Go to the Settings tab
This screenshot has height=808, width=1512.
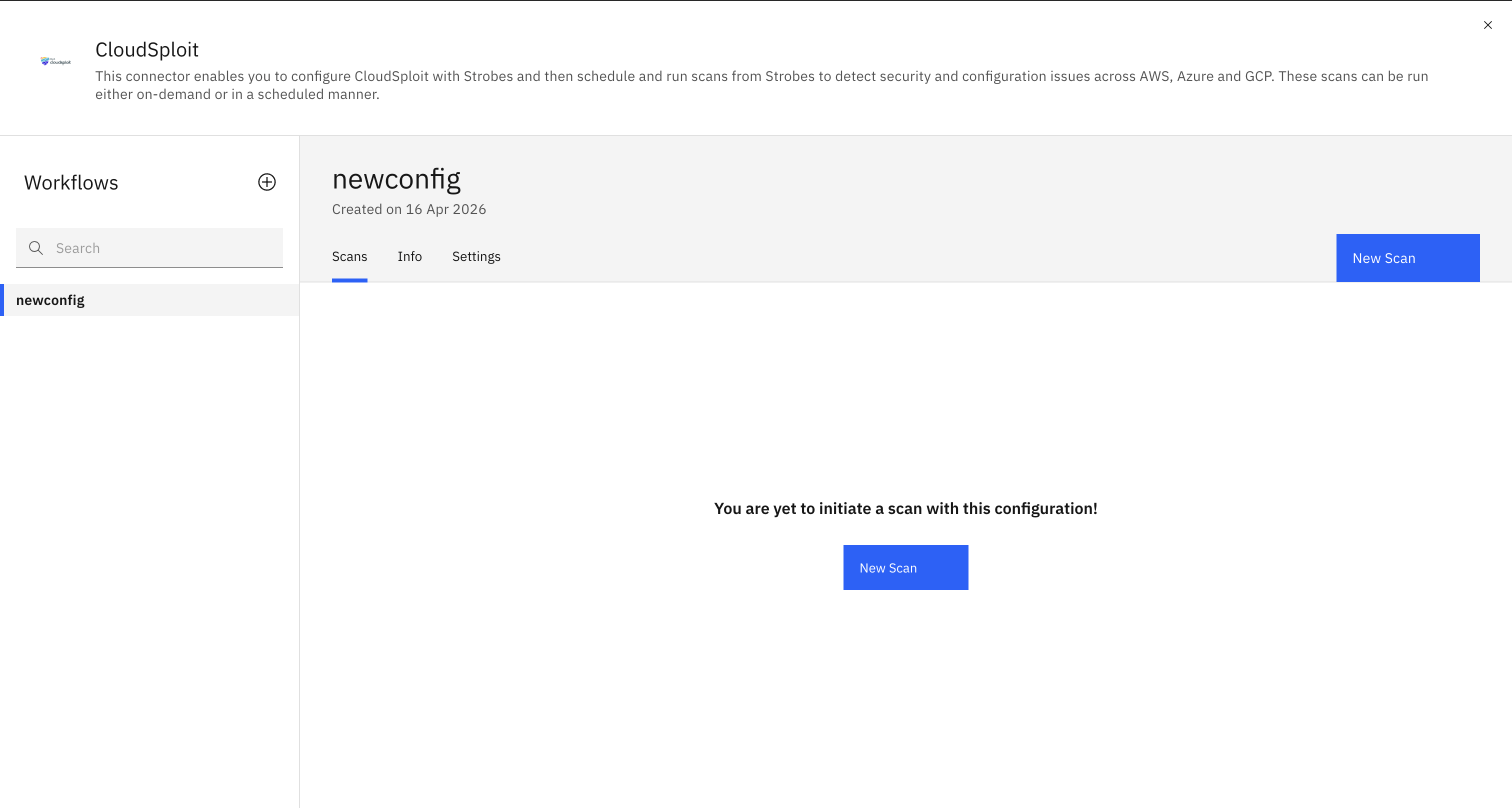(x=476, y=256)
